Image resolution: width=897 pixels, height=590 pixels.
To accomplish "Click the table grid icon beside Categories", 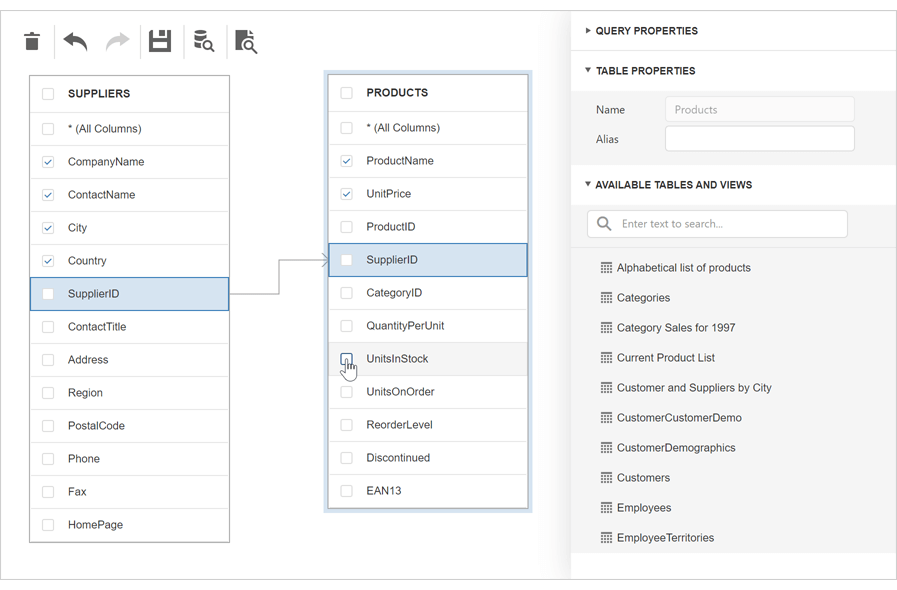I will coord(605,297).
